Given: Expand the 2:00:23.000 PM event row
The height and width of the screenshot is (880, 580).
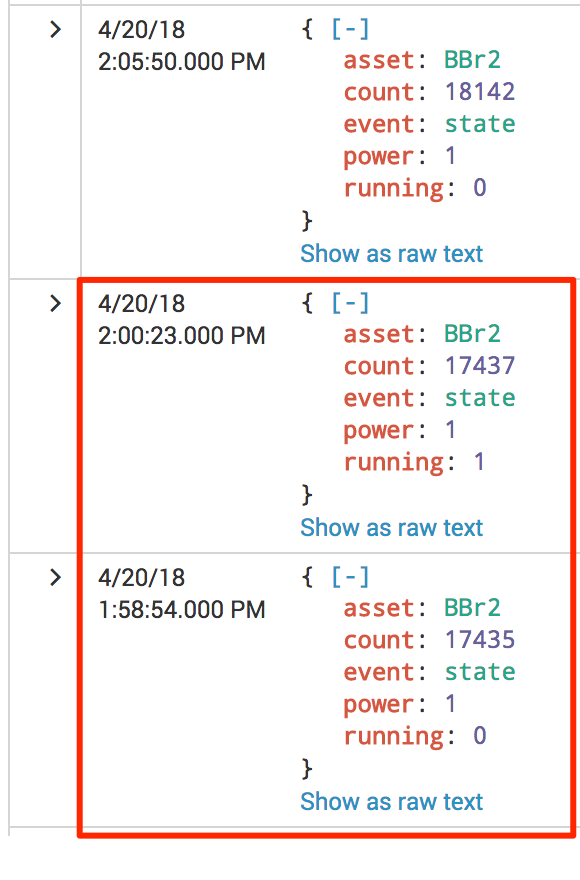Looking at the screenshot, I should point(55,303).
